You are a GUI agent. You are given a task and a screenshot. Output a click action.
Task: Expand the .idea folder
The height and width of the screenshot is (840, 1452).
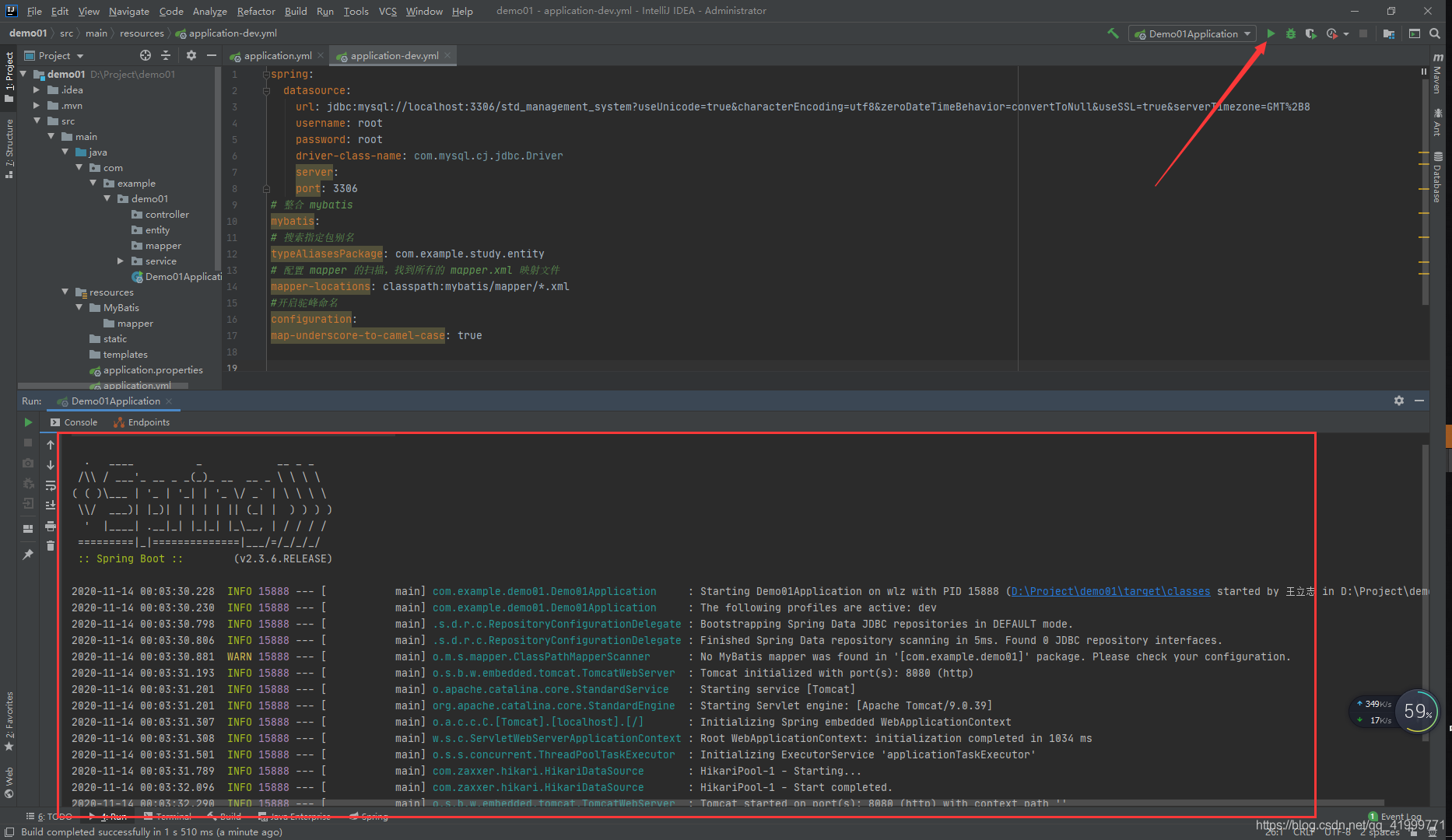(37, 89)
